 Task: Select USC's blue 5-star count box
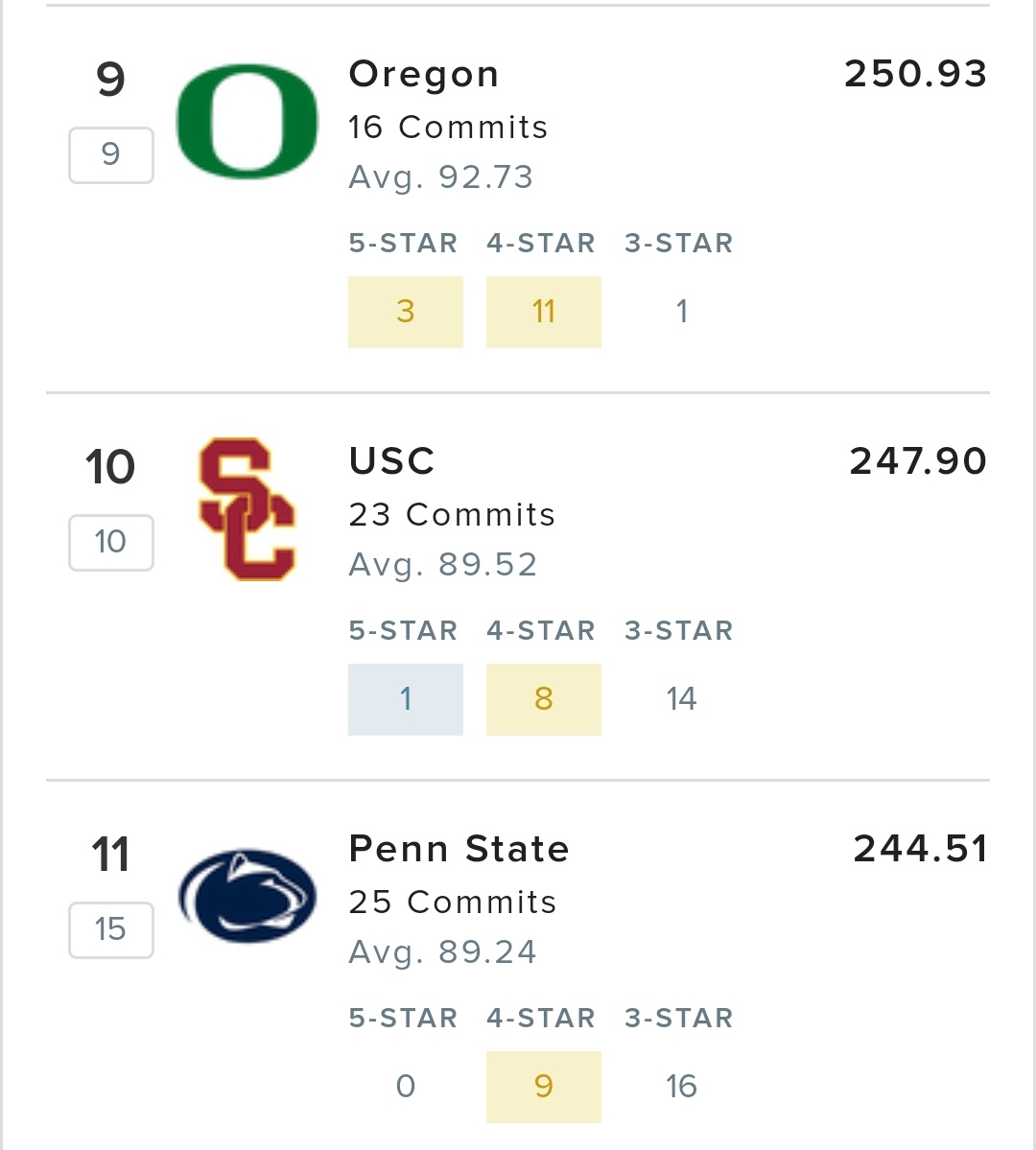(406, 699)
